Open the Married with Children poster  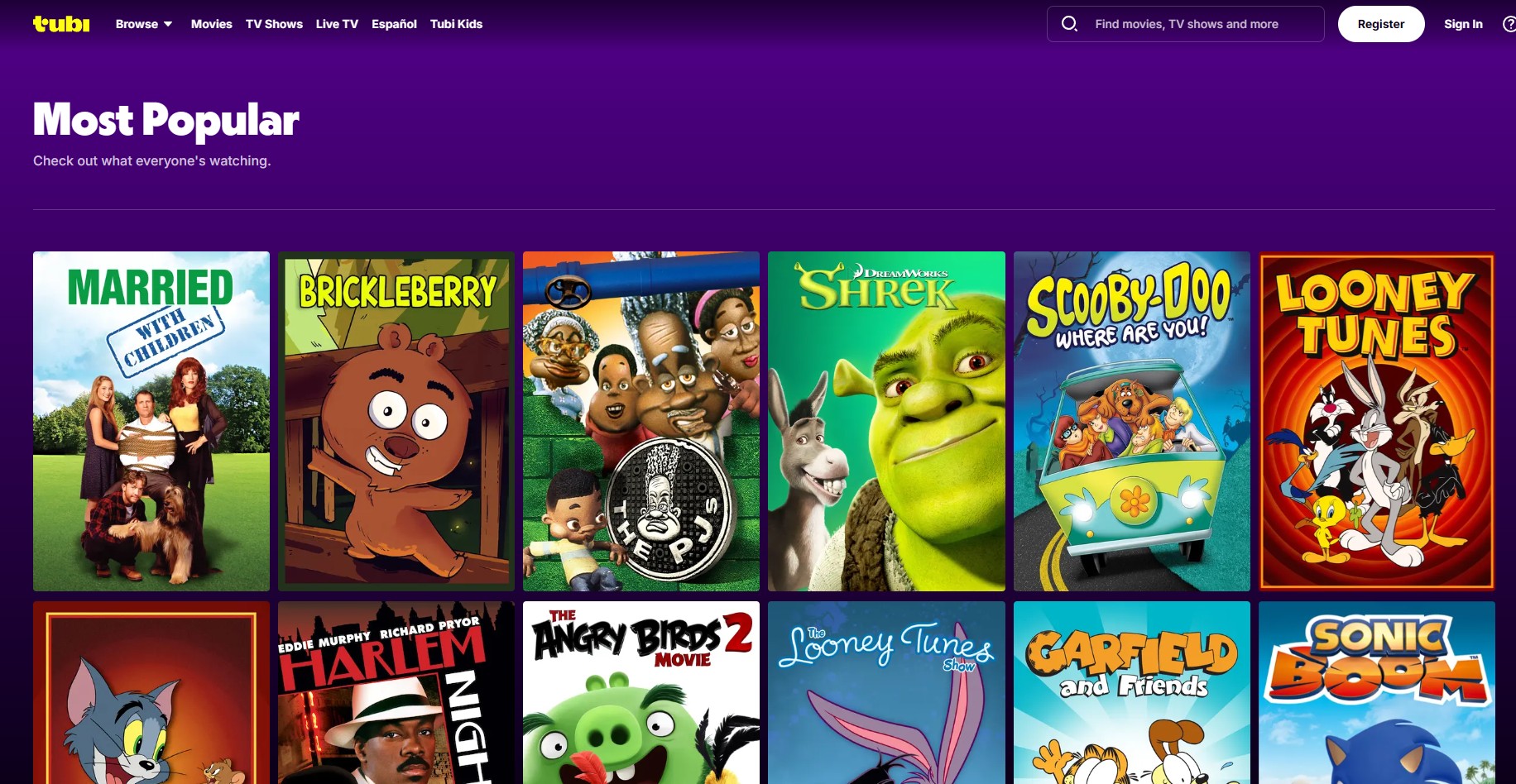click(151, 421)
